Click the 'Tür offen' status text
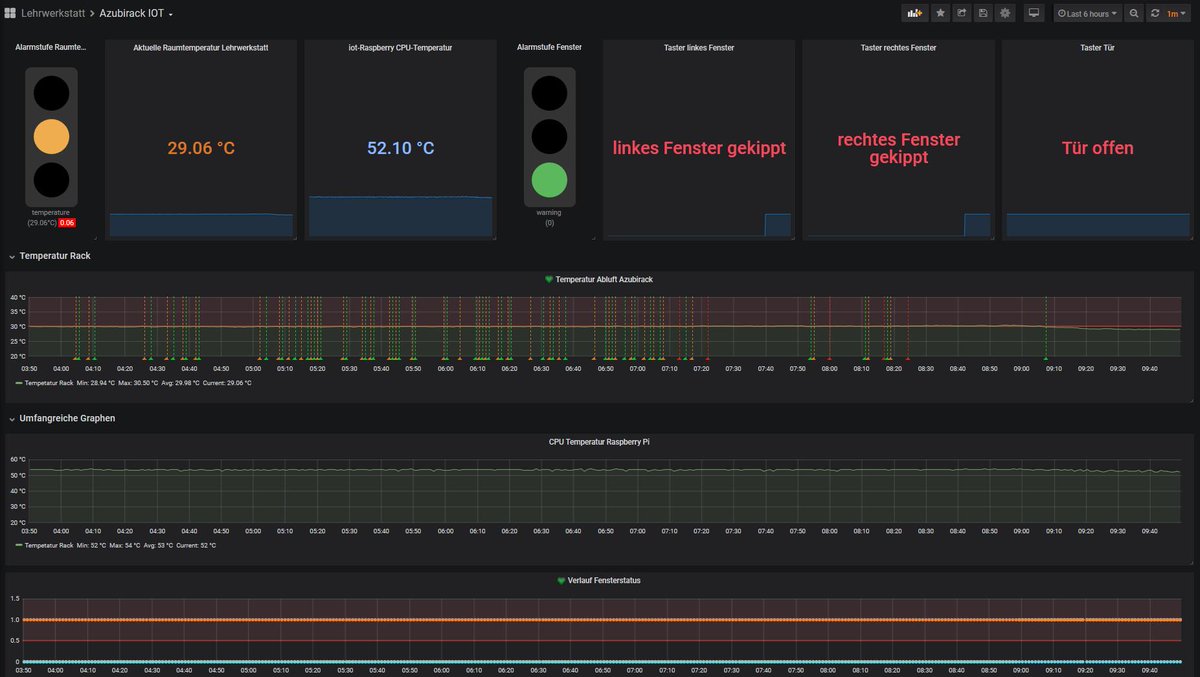 coord(1098,148)
